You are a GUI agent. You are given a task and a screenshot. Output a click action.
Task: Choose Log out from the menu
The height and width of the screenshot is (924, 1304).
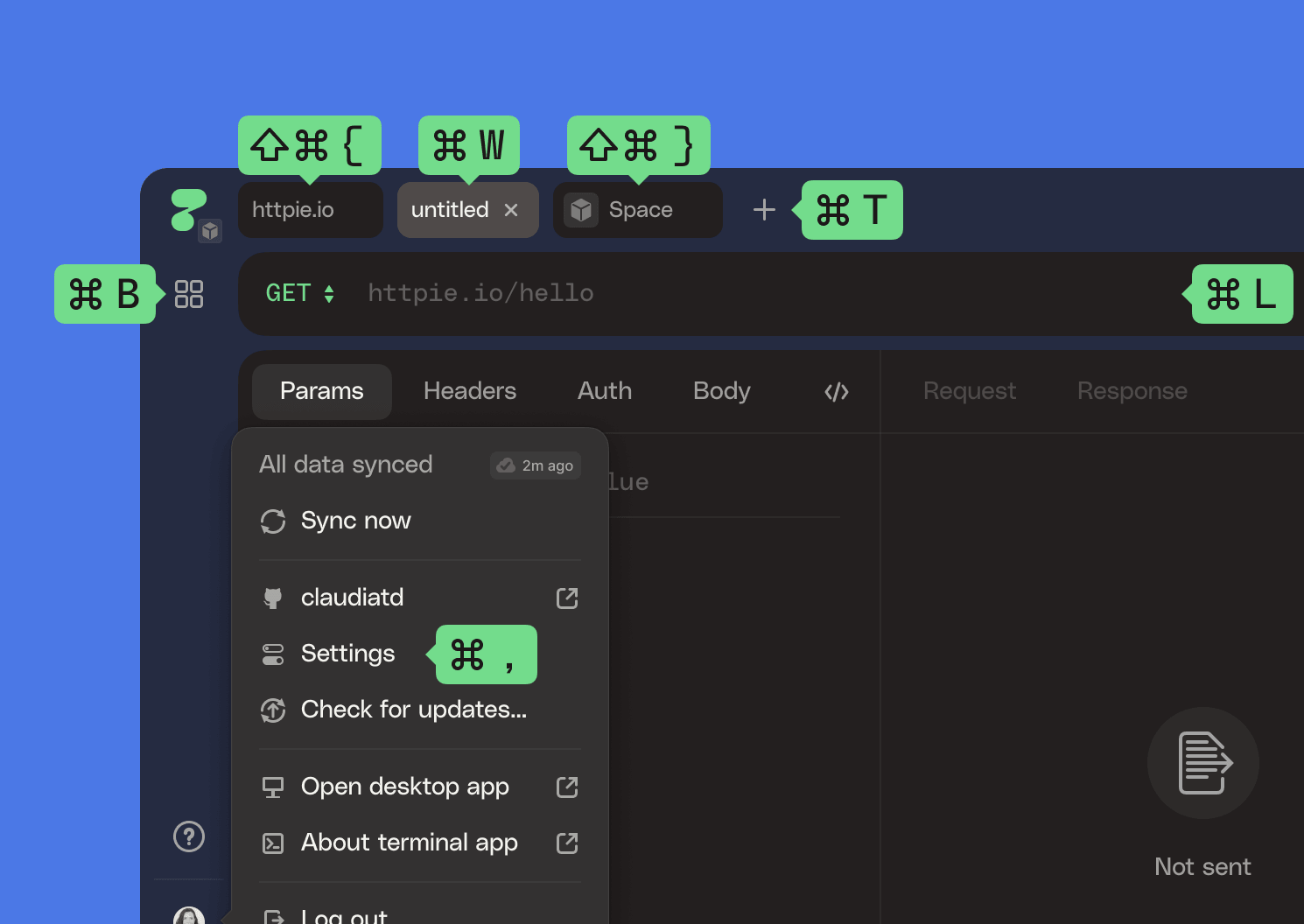click(420, 914)
